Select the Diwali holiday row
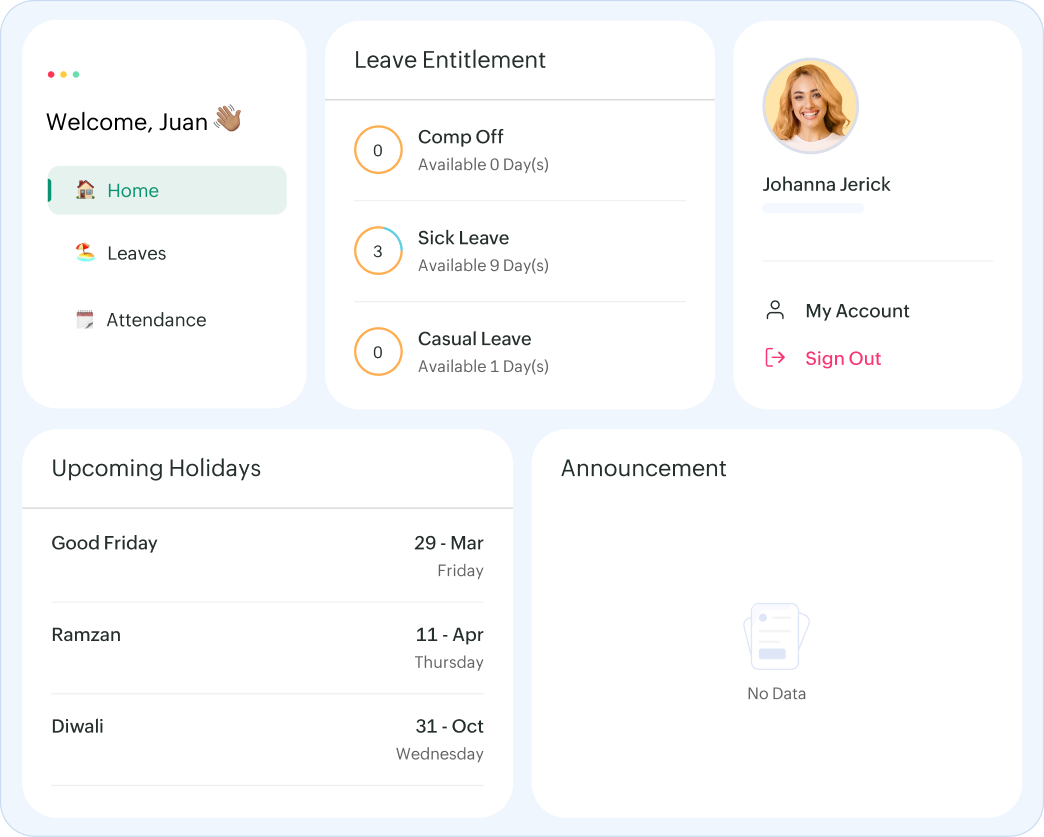The image size is (1044, 837). click(x=267, y=739)
